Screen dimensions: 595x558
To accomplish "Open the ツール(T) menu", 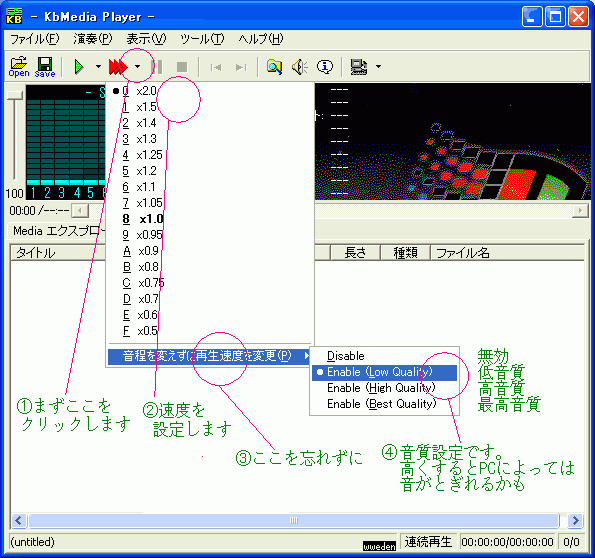I will pos(202,39).
